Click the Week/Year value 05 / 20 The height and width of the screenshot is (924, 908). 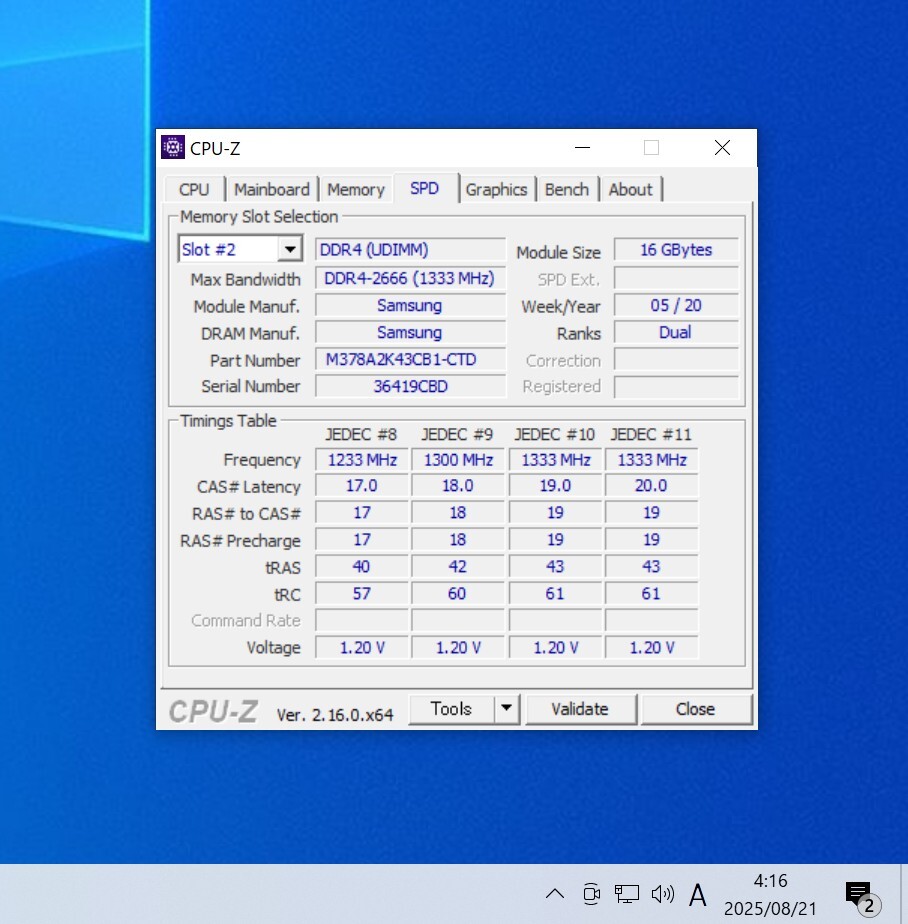pyautogui.click(x=676, y=305)
